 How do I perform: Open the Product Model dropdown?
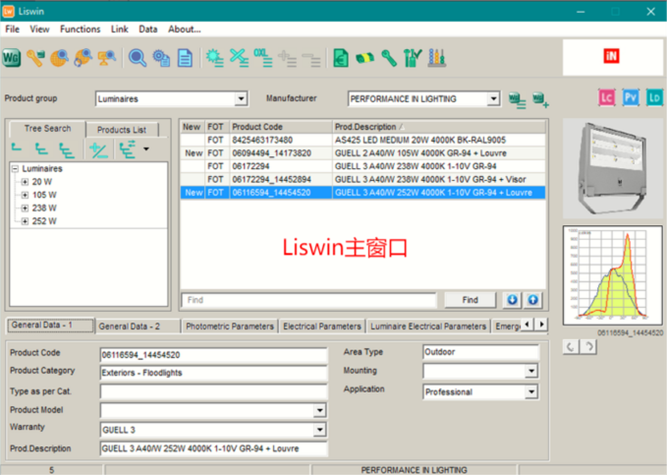point(319,410)
